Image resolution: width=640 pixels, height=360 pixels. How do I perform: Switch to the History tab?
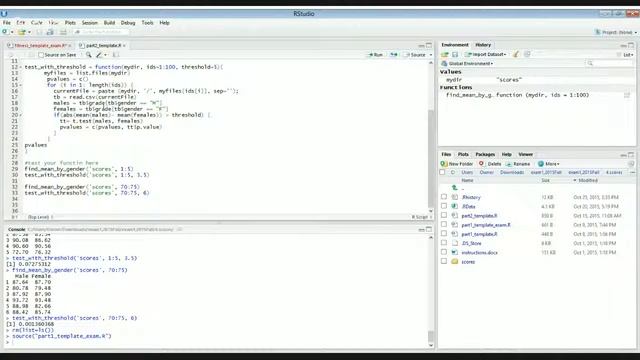pyautogui.click(x=483, y=45)
